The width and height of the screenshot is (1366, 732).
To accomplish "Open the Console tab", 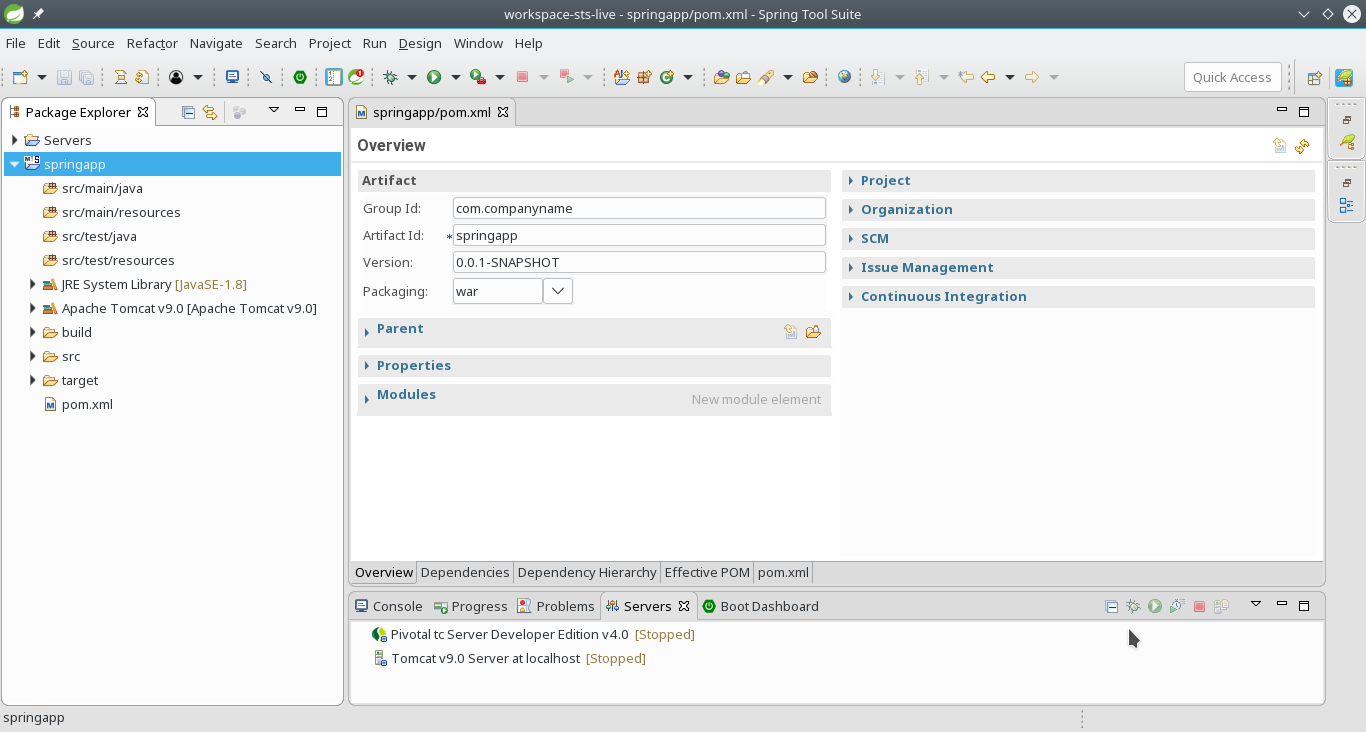I will [388, 606].
